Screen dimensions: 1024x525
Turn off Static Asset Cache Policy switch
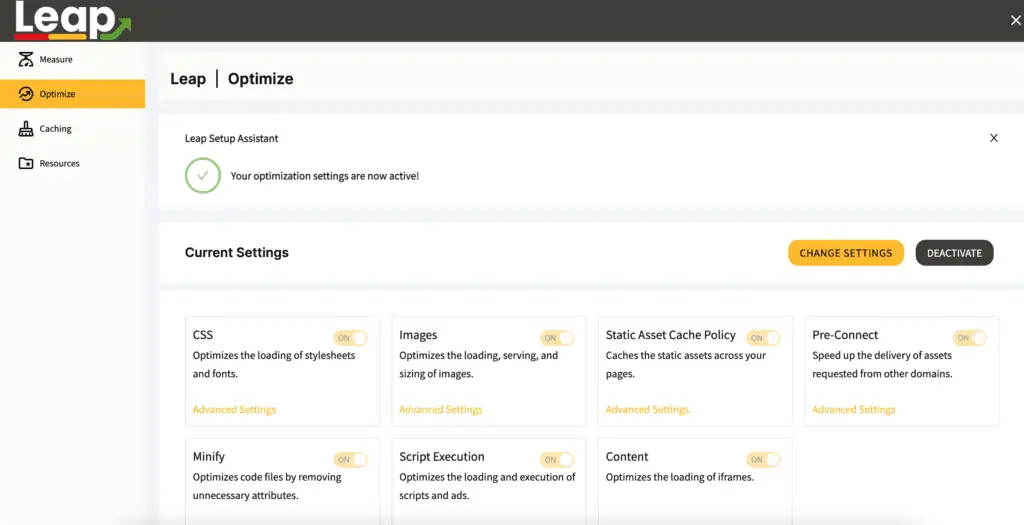coord(763,338)
